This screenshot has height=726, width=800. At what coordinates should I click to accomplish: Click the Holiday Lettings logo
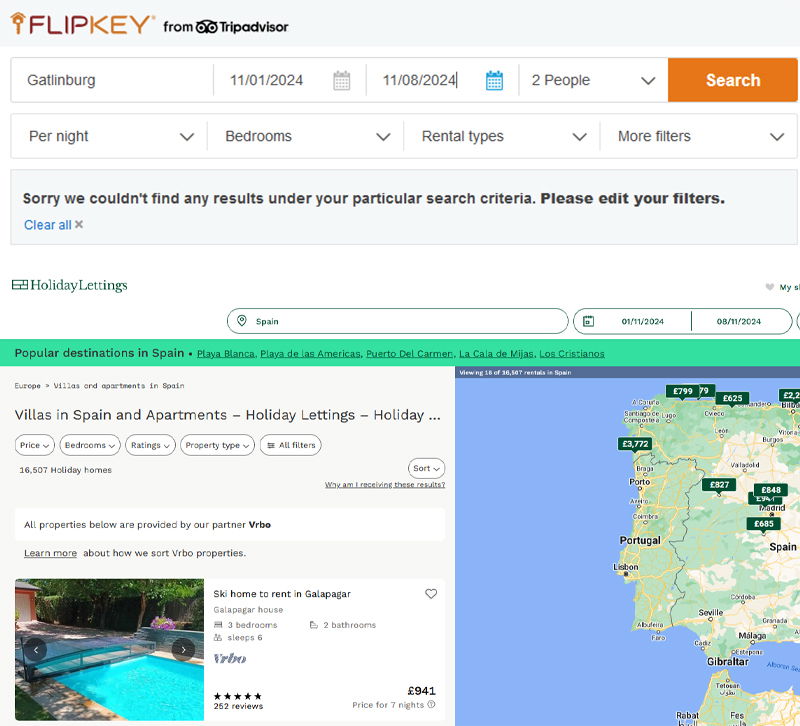point(70,286)
